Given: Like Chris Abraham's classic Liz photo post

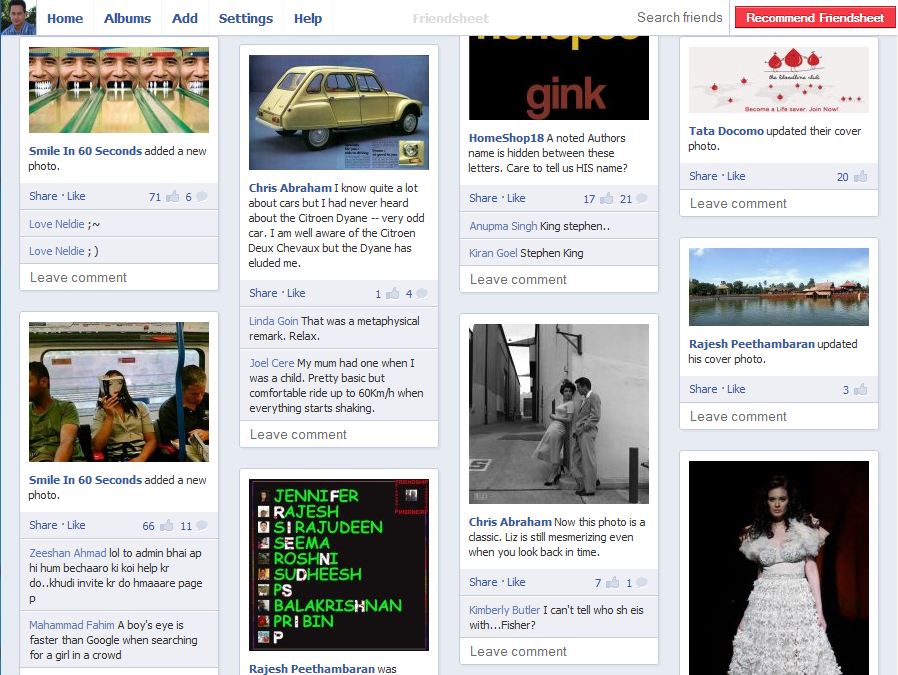Looking at the screenshot, I should click(x=516, y=582).
